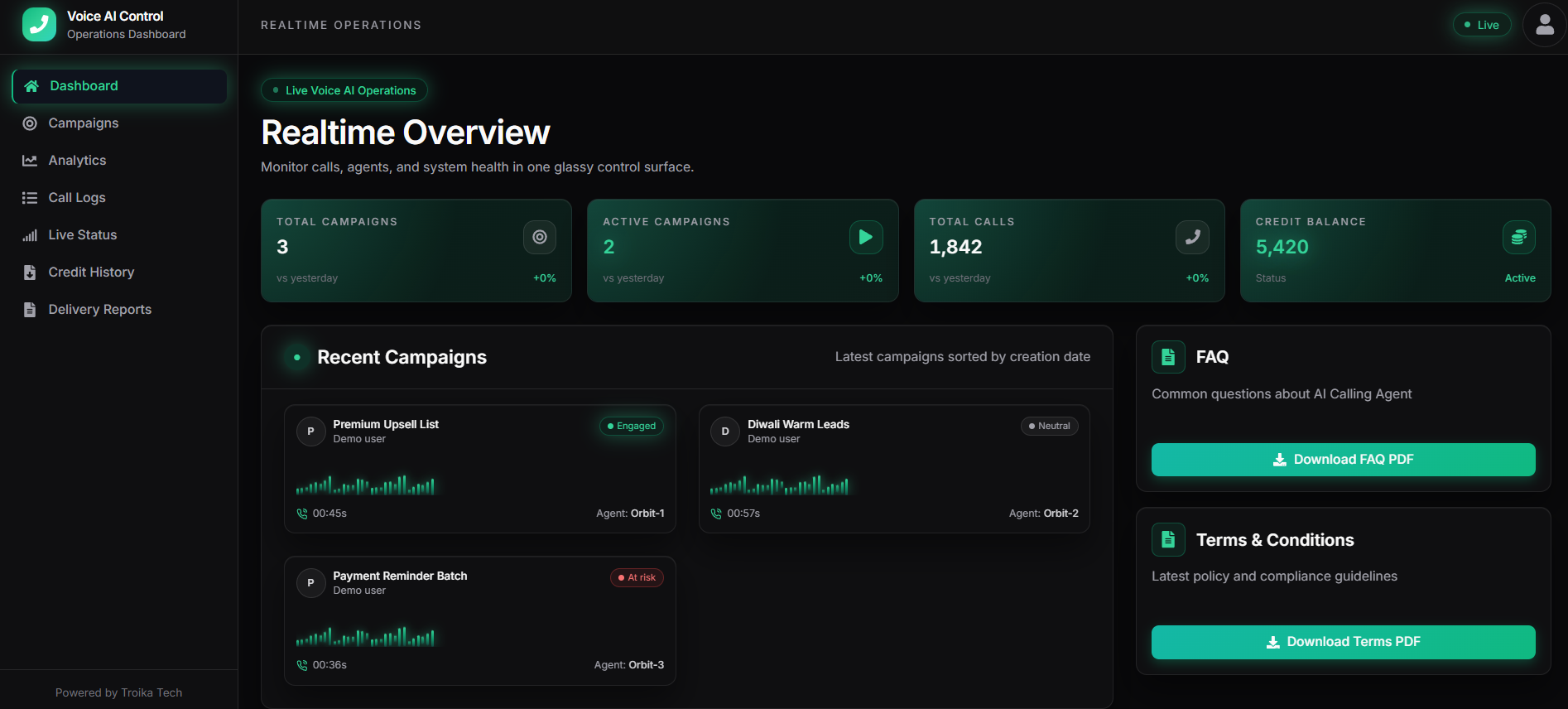Click the FAQ document icon
Image resolution: width=1568 pixels, height=709 pixels.
1167,357
